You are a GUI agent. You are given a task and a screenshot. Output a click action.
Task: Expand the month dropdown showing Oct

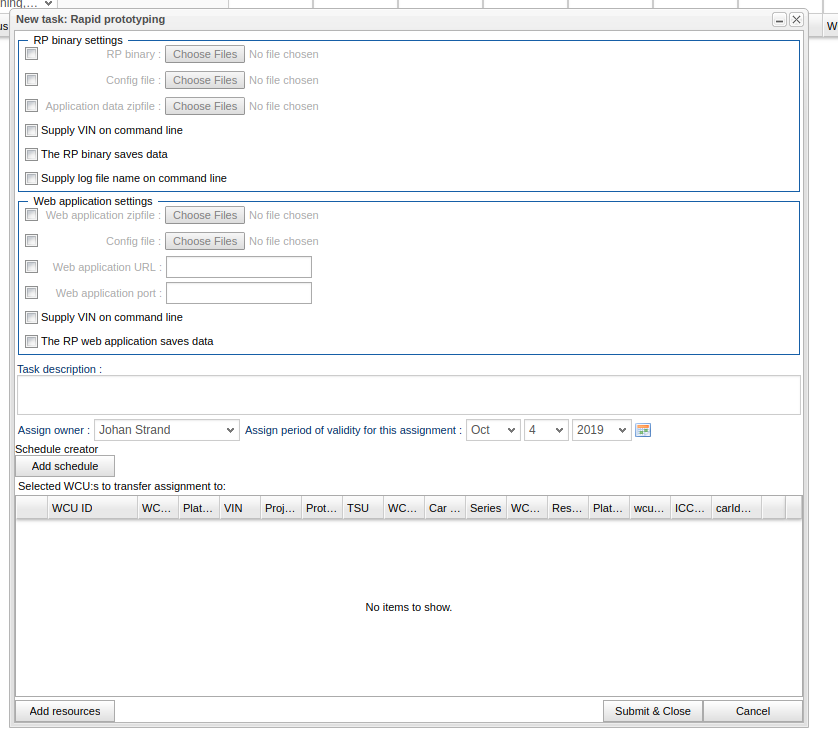pos(493,430)
